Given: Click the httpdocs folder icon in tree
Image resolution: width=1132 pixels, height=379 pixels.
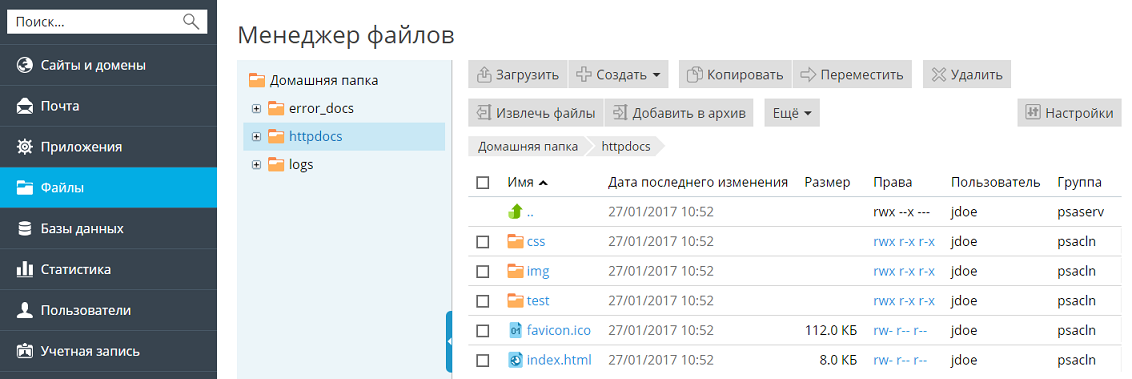Looking at the screenshot, I should (x=276, y=136).
